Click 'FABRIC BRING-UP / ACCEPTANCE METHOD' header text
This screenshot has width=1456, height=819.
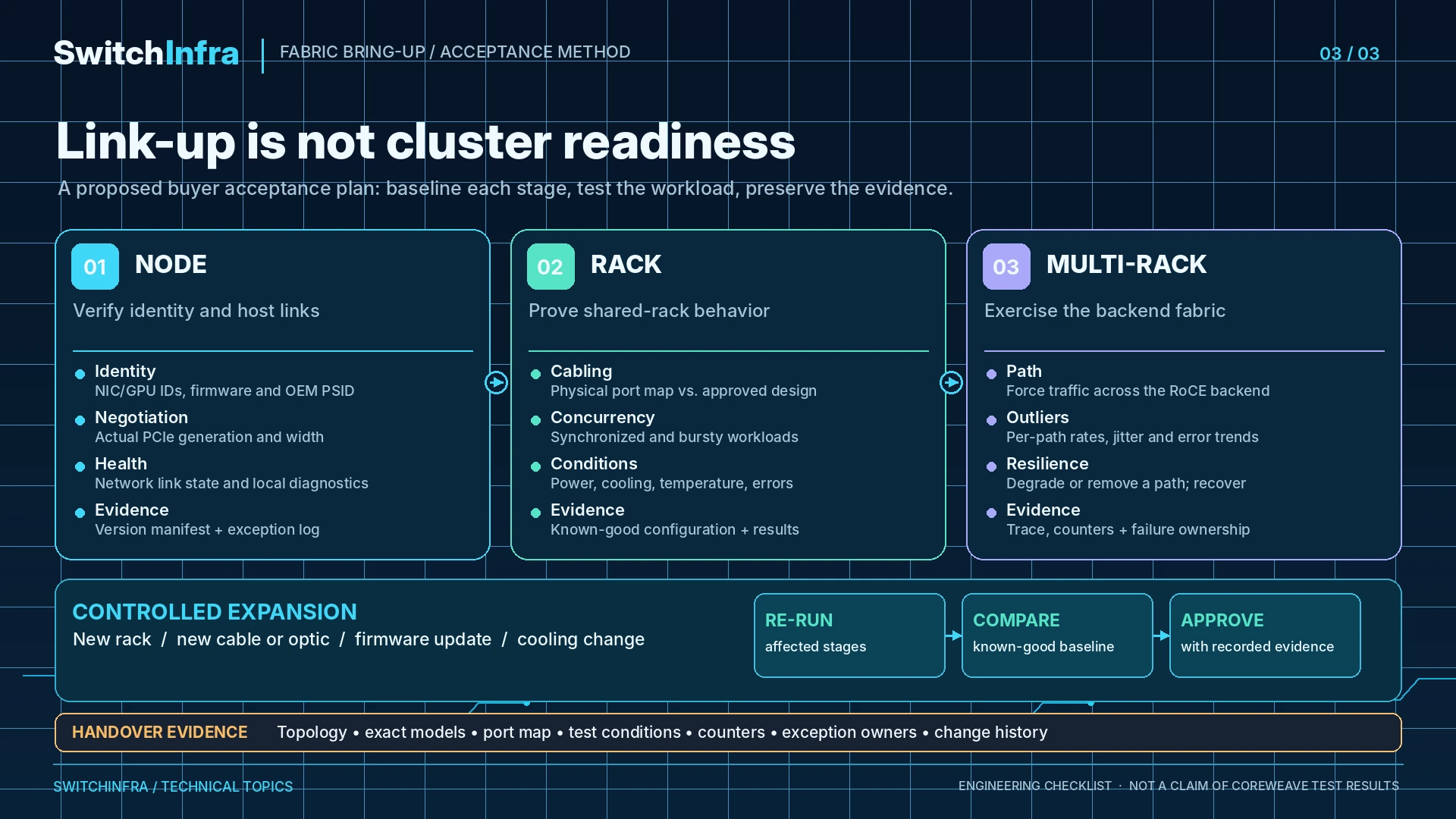455,52
